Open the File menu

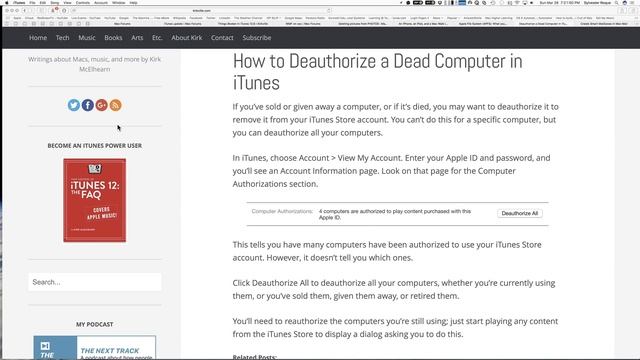(32, 3)
